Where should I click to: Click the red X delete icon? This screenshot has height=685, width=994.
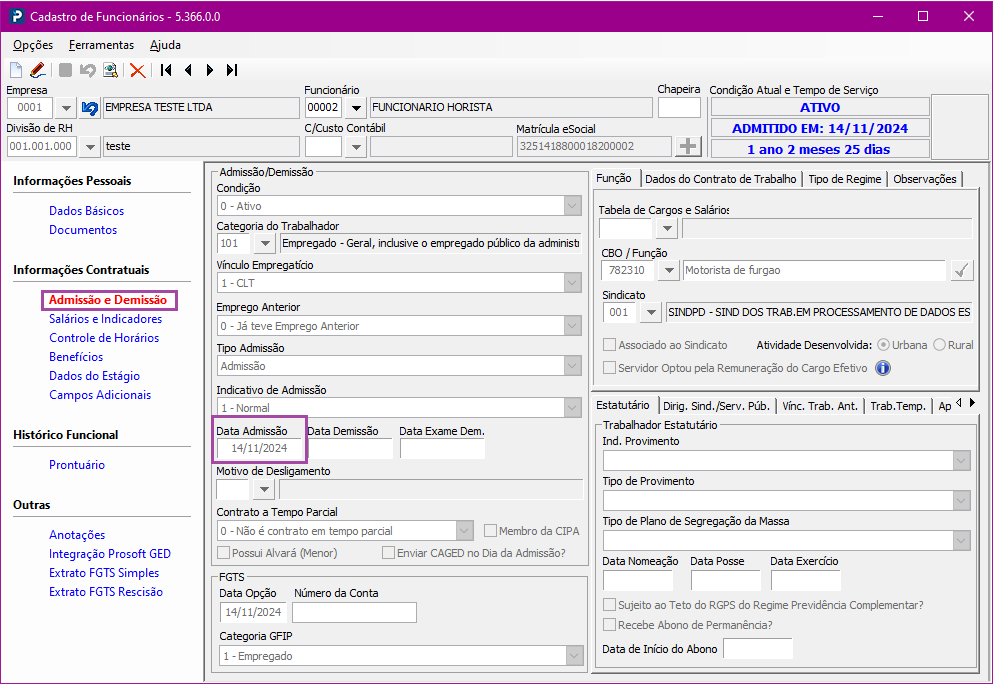(x=137, y=70)
